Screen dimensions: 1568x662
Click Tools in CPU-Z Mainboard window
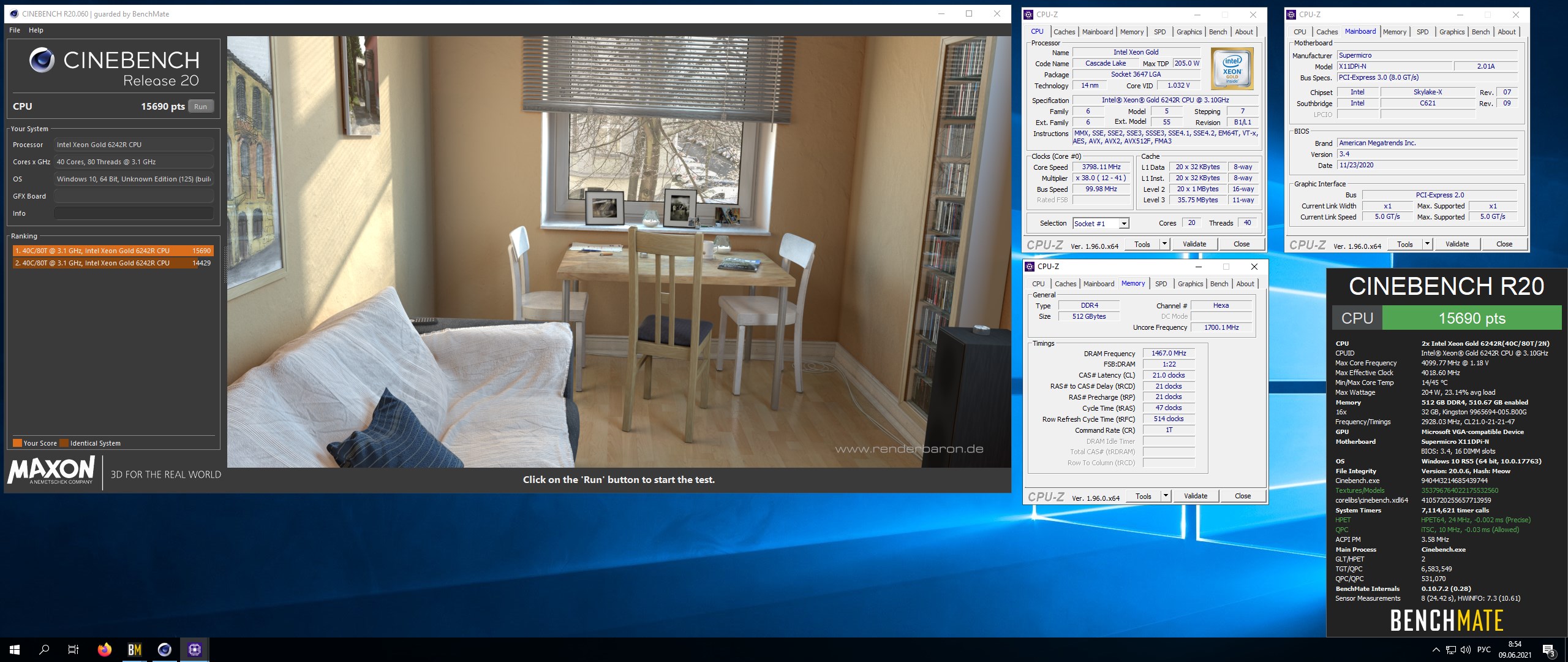pos(1405,244)
